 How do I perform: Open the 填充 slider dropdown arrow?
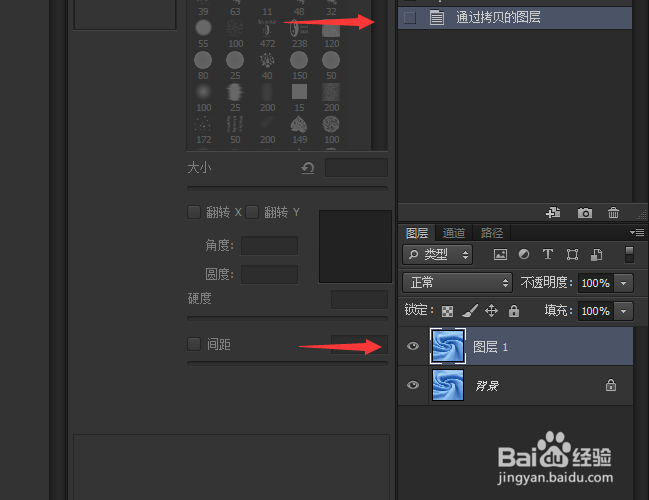(x=623, y=311)
